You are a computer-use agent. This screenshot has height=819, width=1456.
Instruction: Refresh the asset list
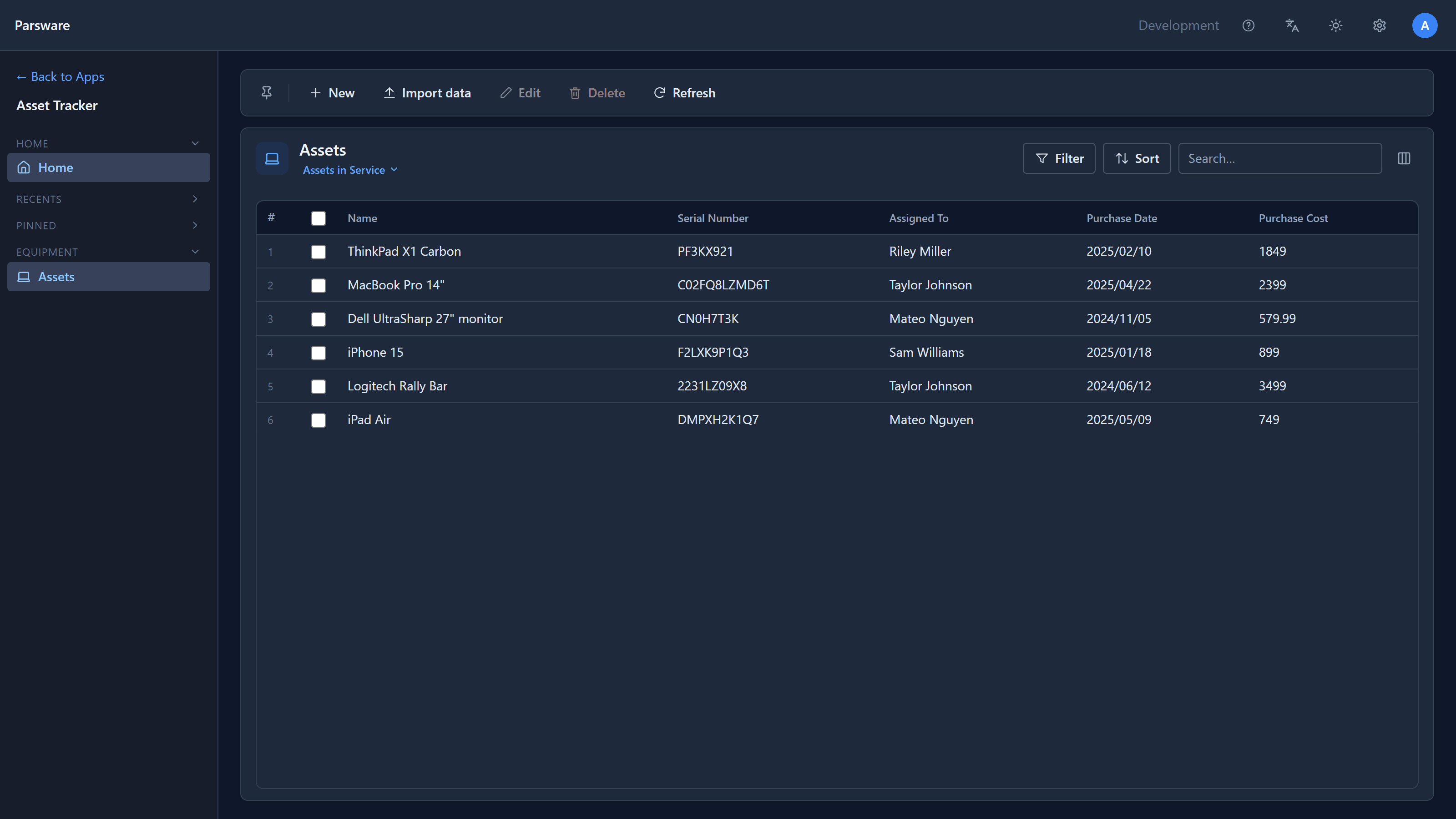[x=684, y=93]
